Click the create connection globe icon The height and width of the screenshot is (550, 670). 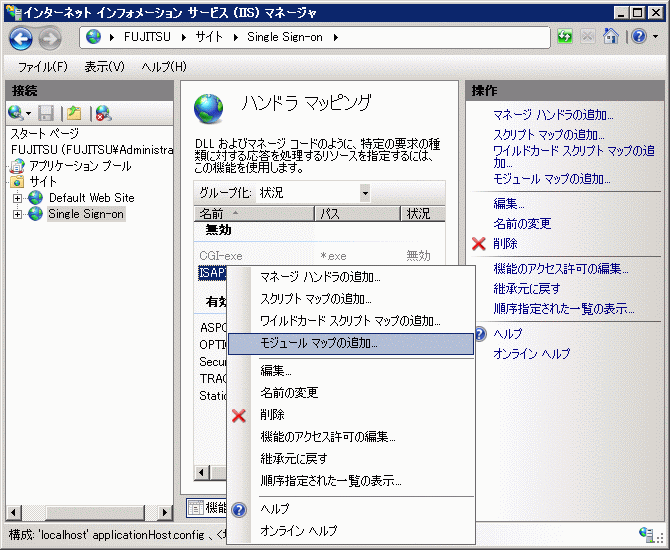coord(16,113)
